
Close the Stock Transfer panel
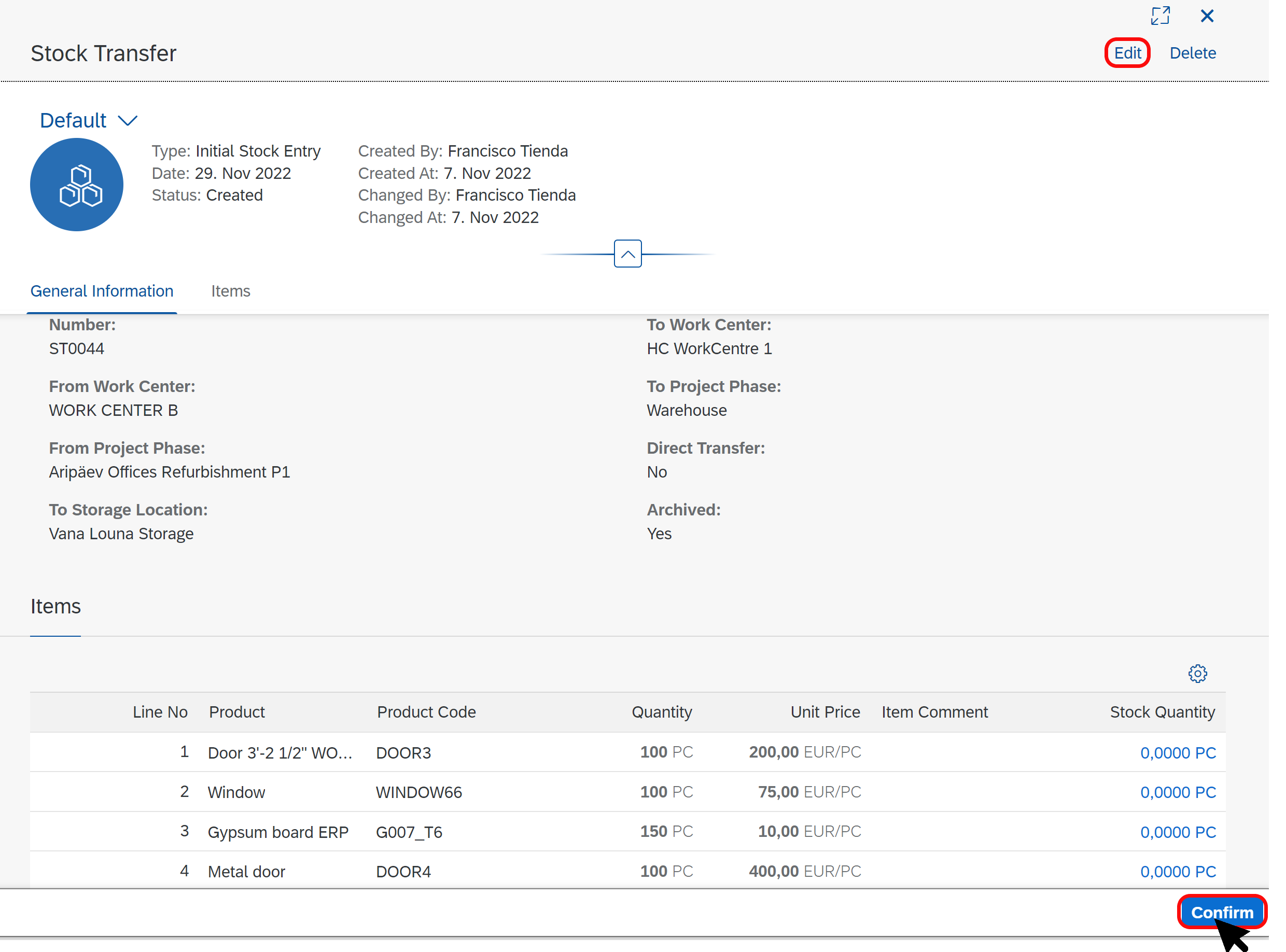pos(1207,16)
